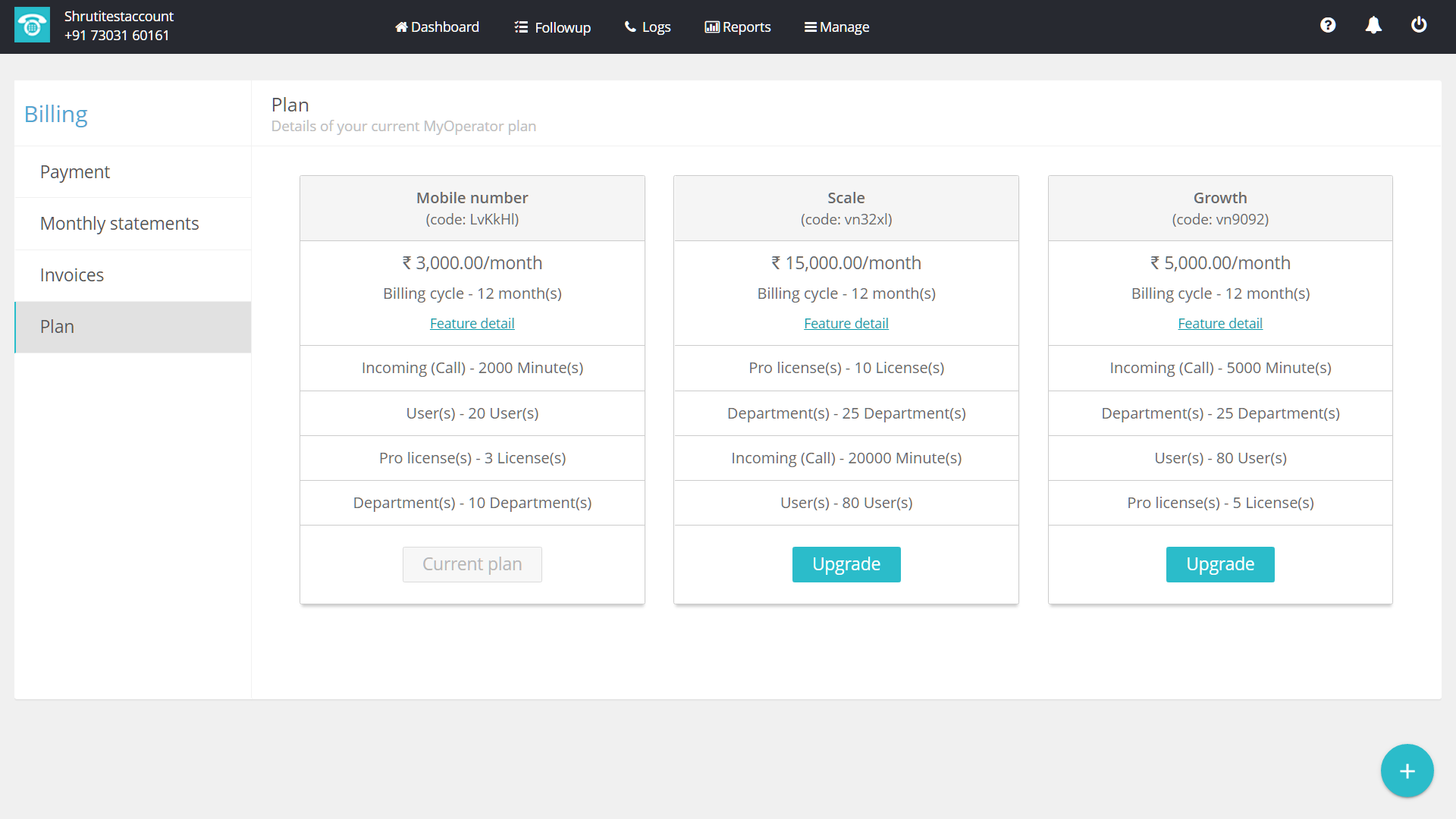The width and height of the screenshot is (1456, 819).
Task: Open the Reports menu item
Action: pyautogui.click(x=737, y=27)
